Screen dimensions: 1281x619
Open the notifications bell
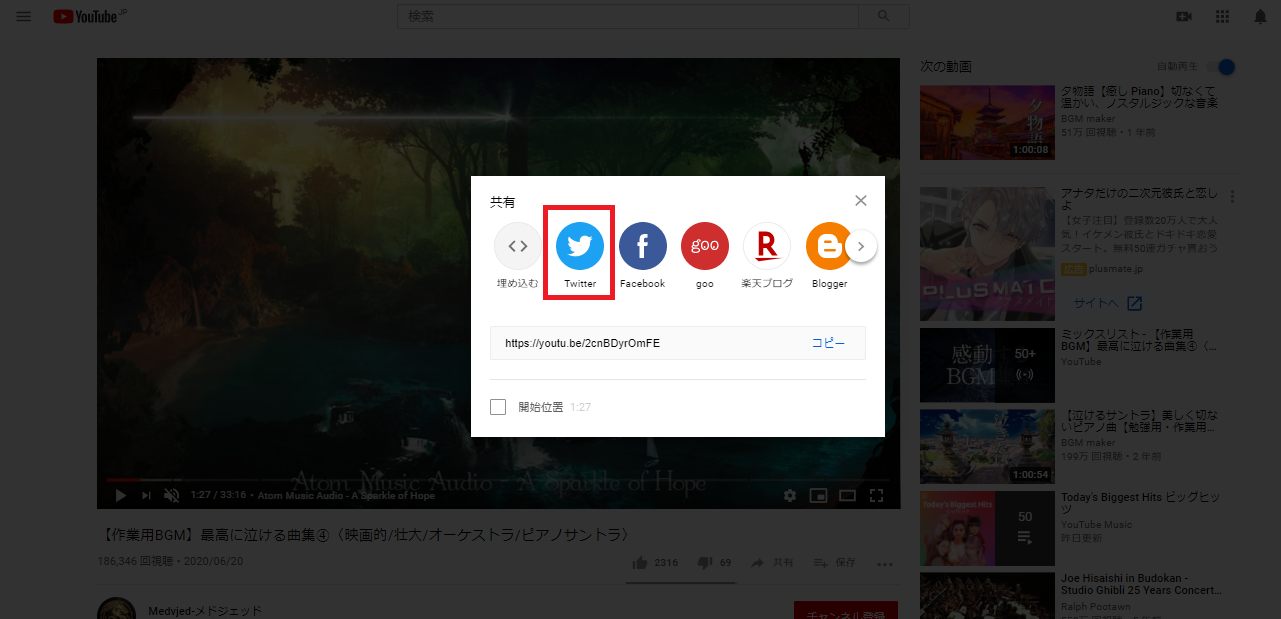(1260, 17)
